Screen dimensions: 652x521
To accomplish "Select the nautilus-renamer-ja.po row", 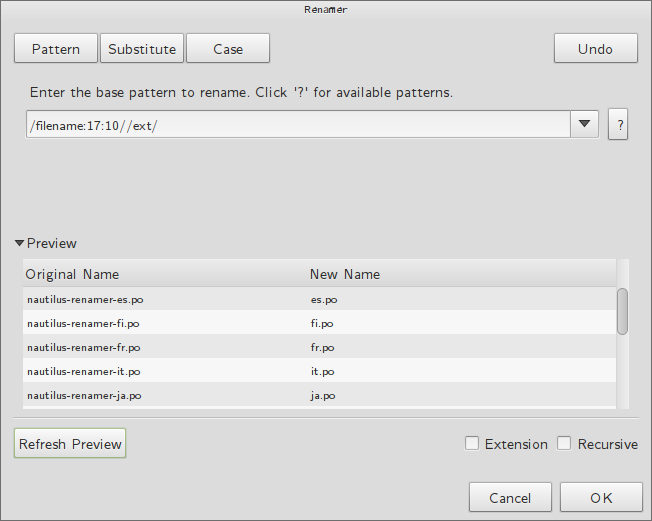I will [x=319, y=395].
